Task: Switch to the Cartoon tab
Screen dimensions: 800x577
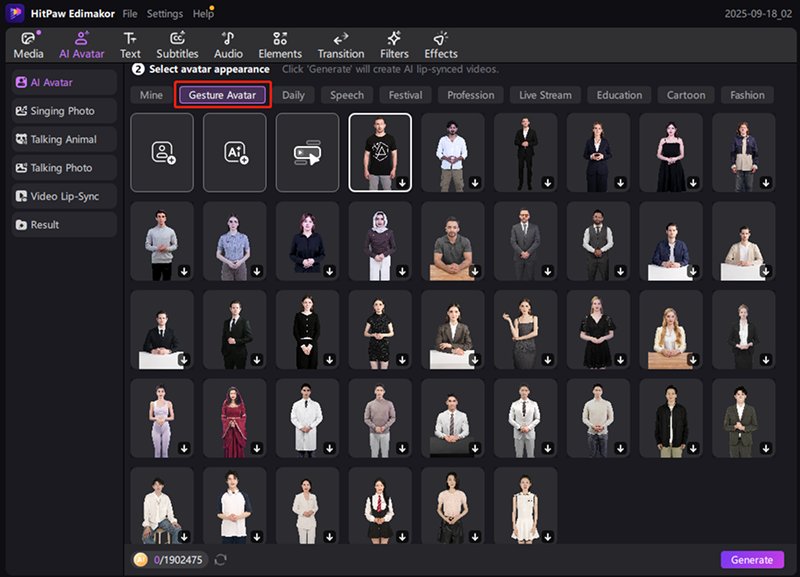Action: tap(686, 95)
